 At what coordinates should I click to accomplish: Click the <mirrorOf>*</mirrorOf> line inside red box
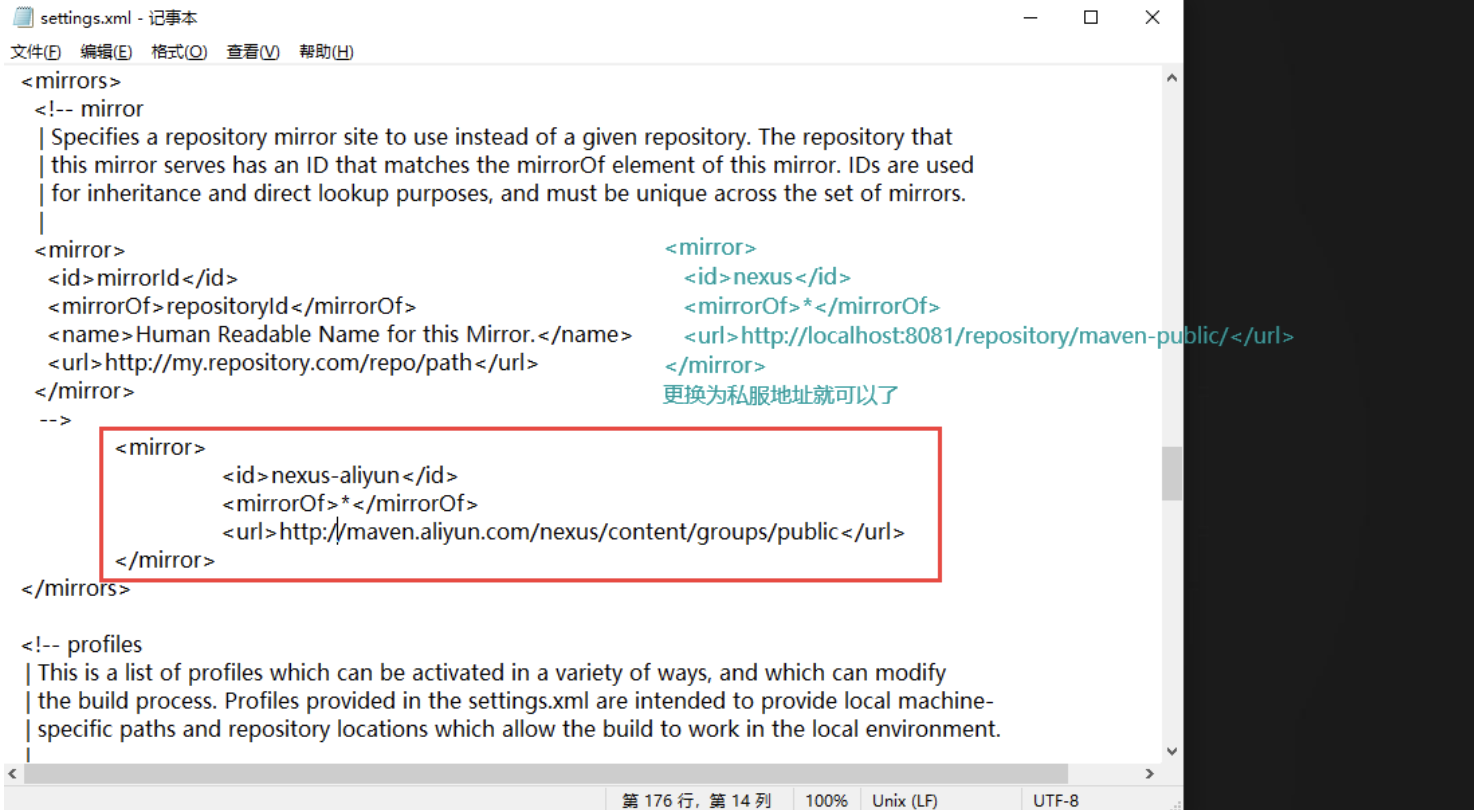coord(350,503)
